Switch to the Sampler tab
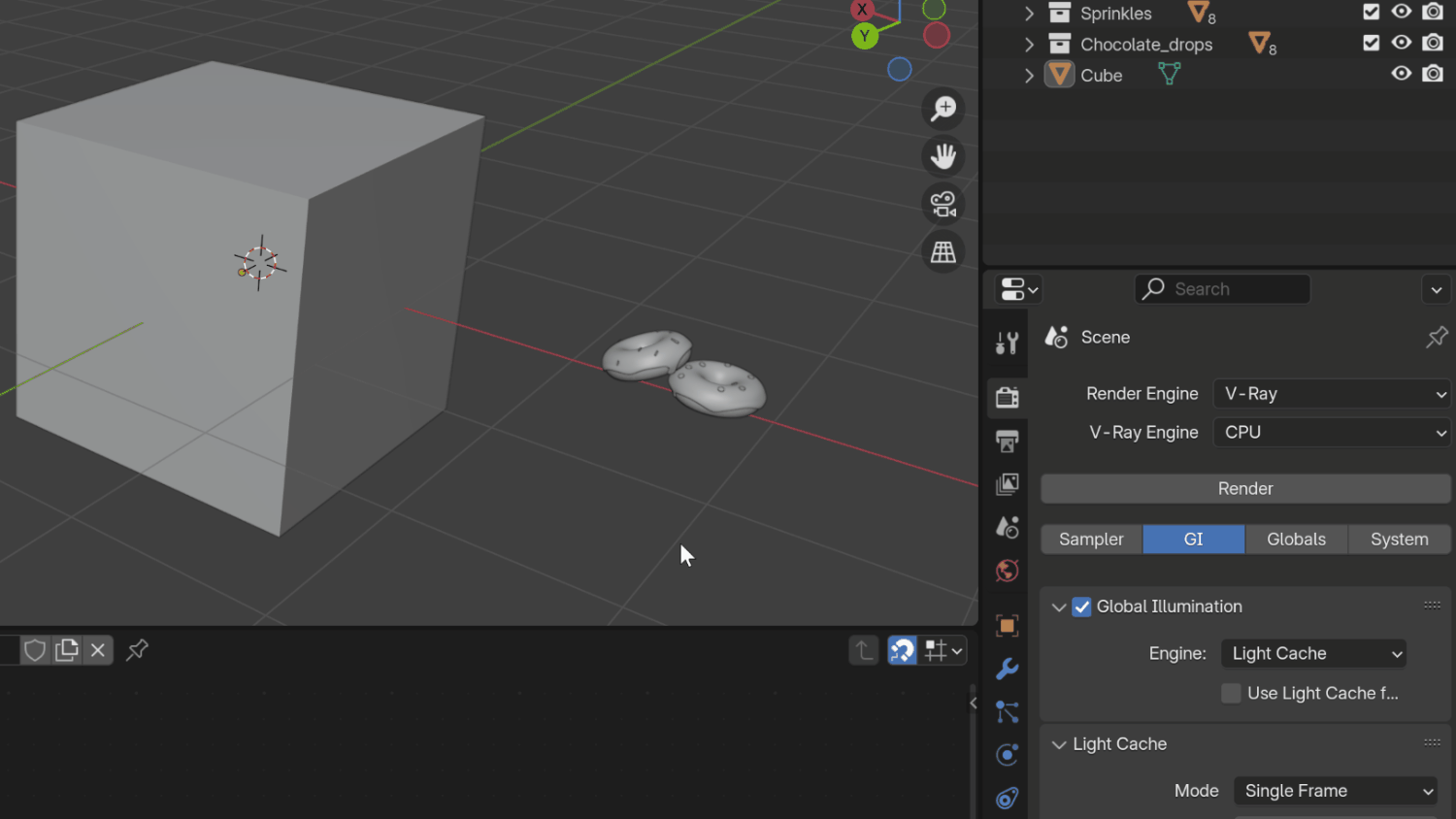Image resolution: width=1456 pixels, height=819 pixels. (x=1091, y=540)
